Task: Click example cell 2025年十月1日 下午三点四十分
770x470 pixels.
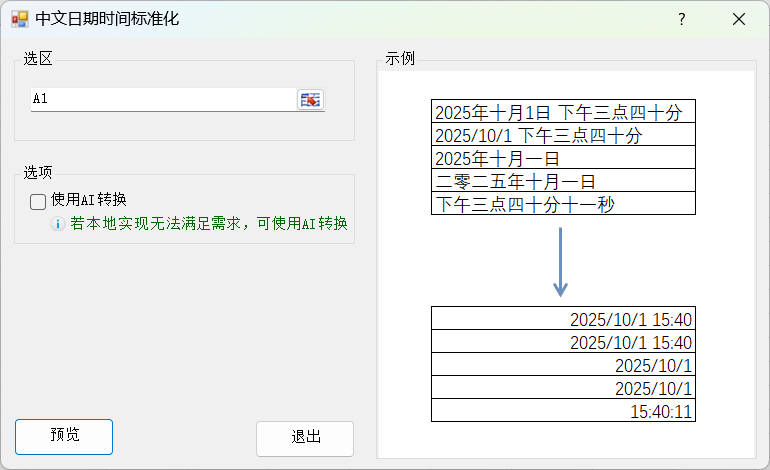Action: (562, 112)
